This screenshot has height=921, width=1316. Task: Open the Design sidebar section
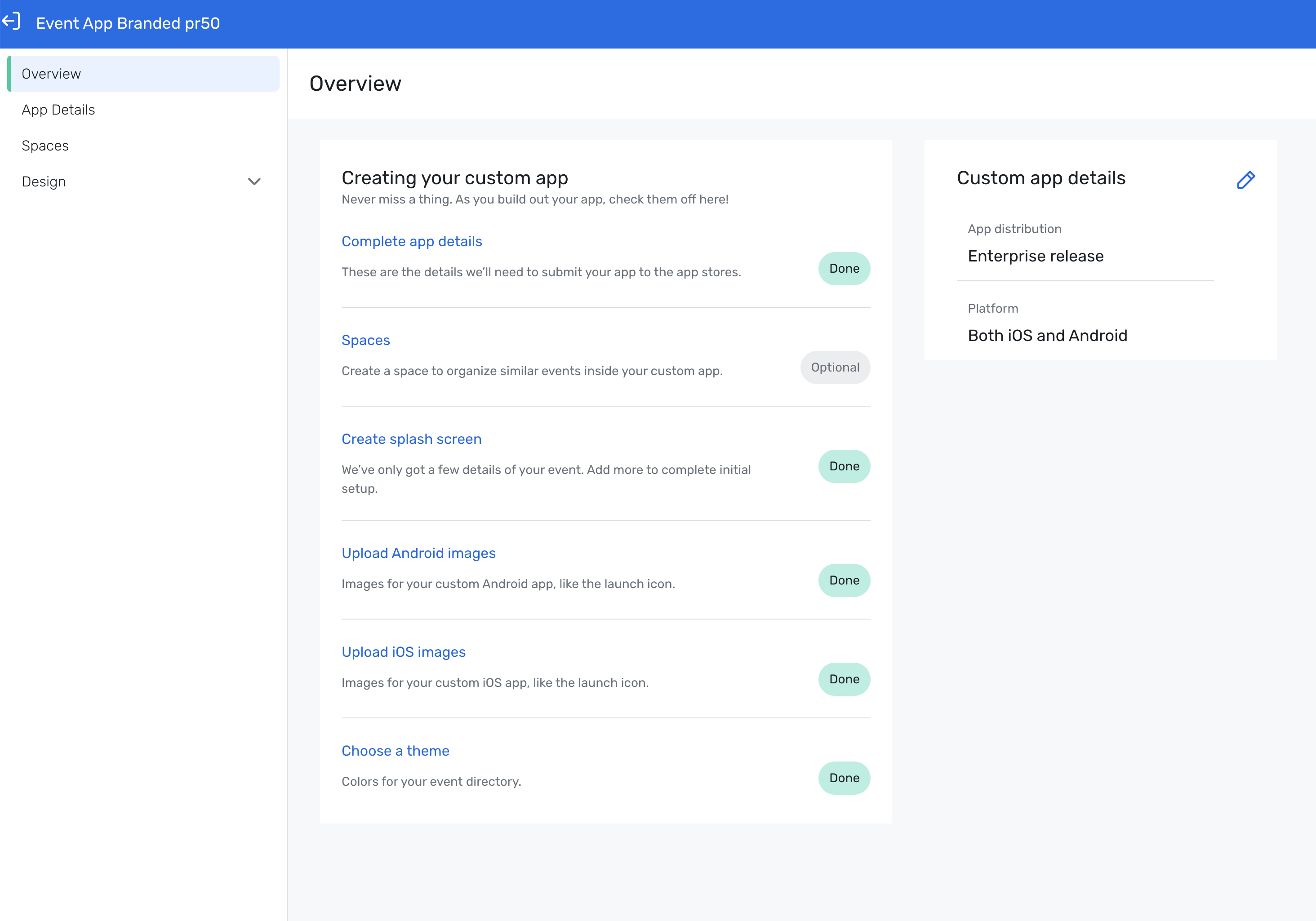[x=44, y=182]
